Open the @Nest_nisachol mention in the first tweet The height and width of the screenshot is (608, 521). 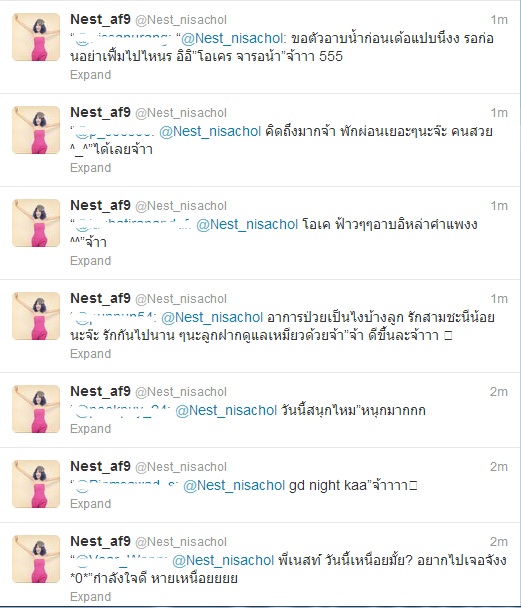(x=233, y=38)
